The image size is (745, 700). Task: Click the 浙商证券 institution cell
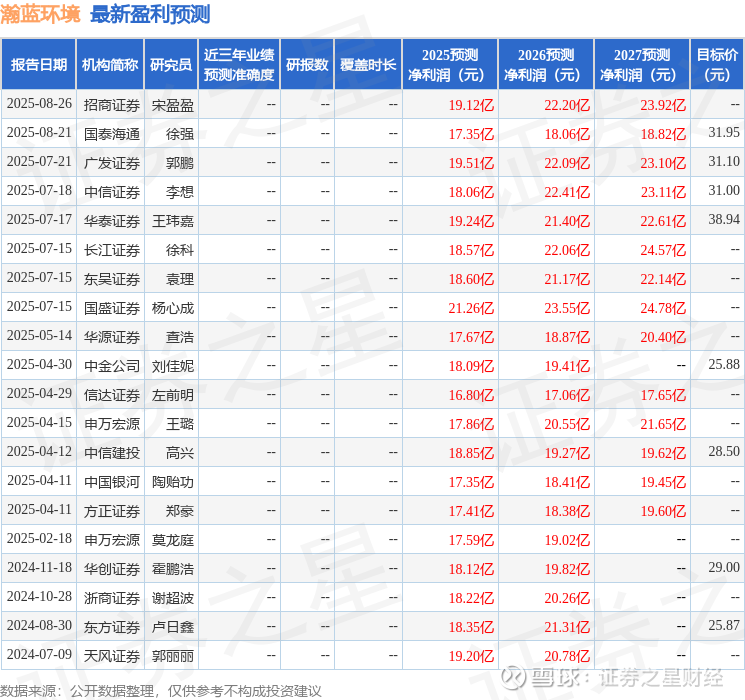click(112, 597)
